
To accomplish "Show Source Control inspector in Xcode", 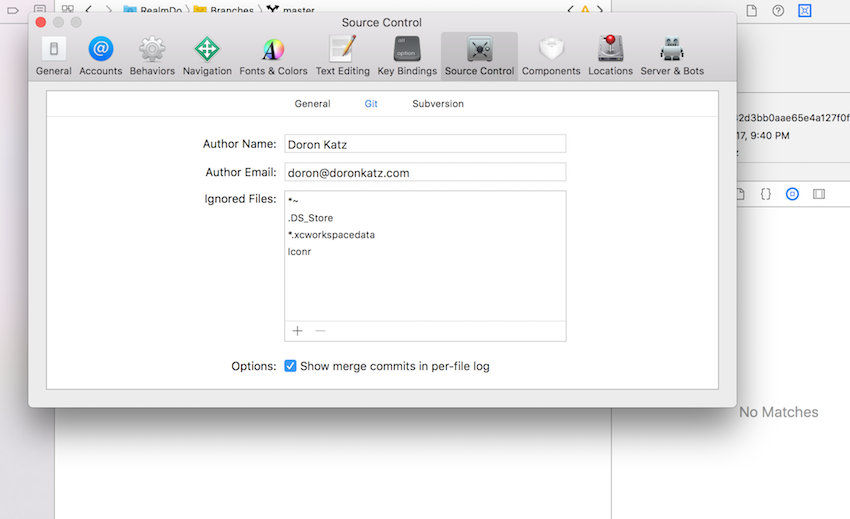I will [x=804, y=10].
